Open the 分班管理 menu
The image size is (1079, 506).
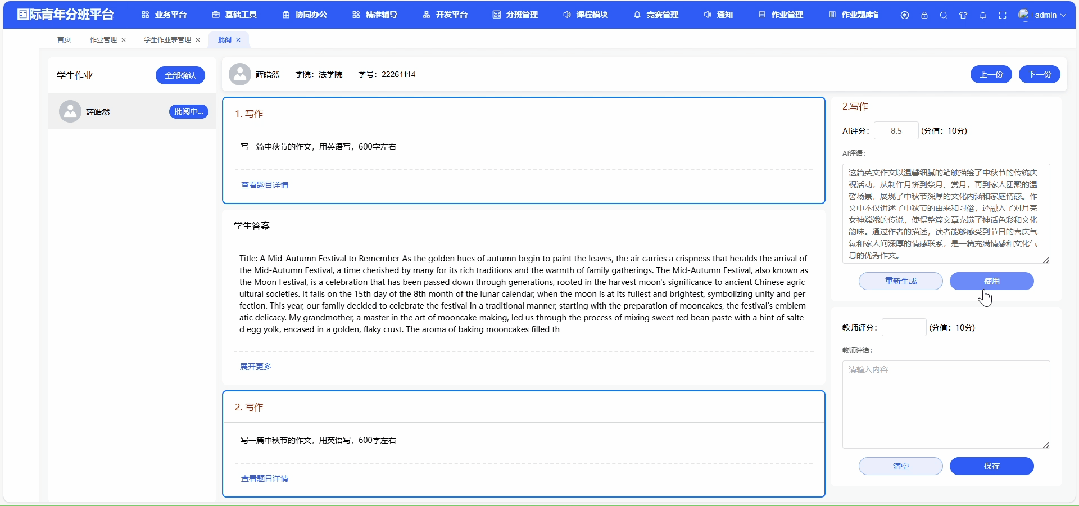pos(515,15)
